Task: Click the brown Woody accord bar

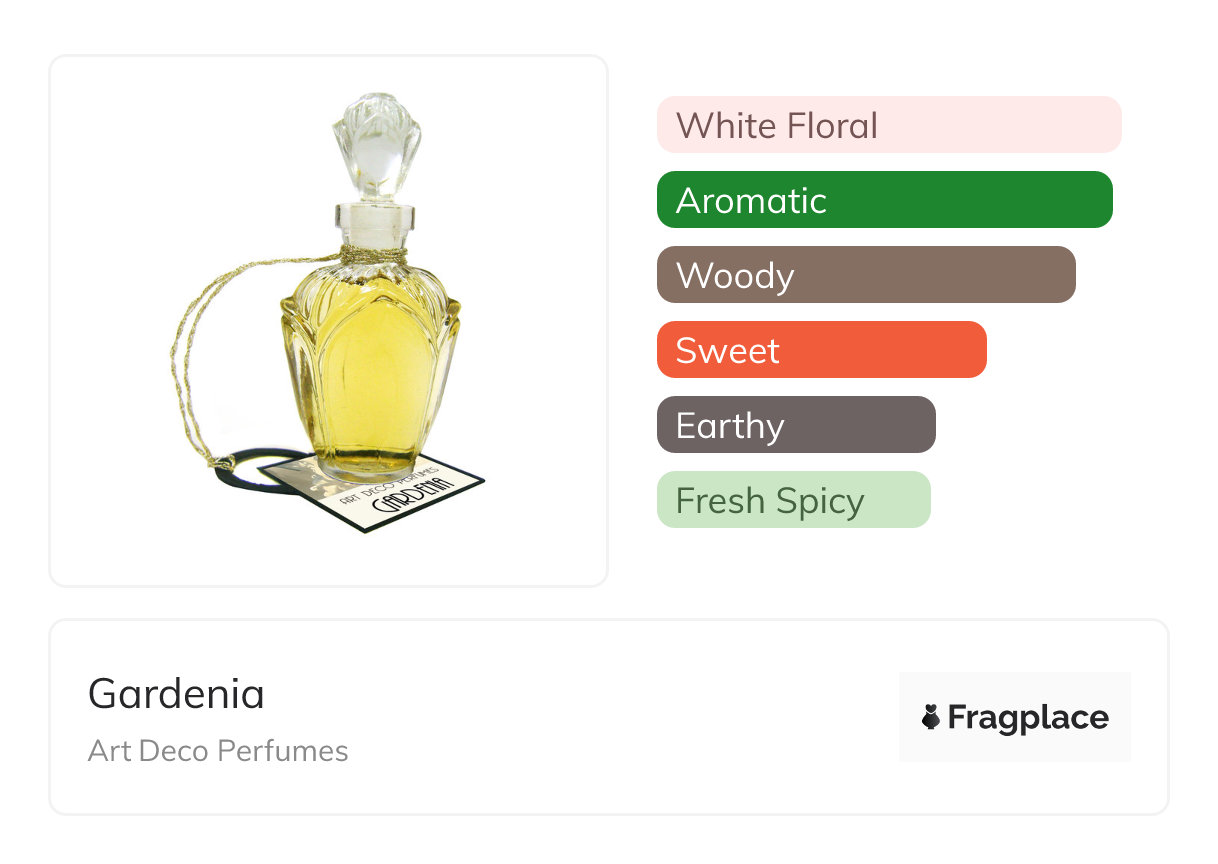Action: 865,275
